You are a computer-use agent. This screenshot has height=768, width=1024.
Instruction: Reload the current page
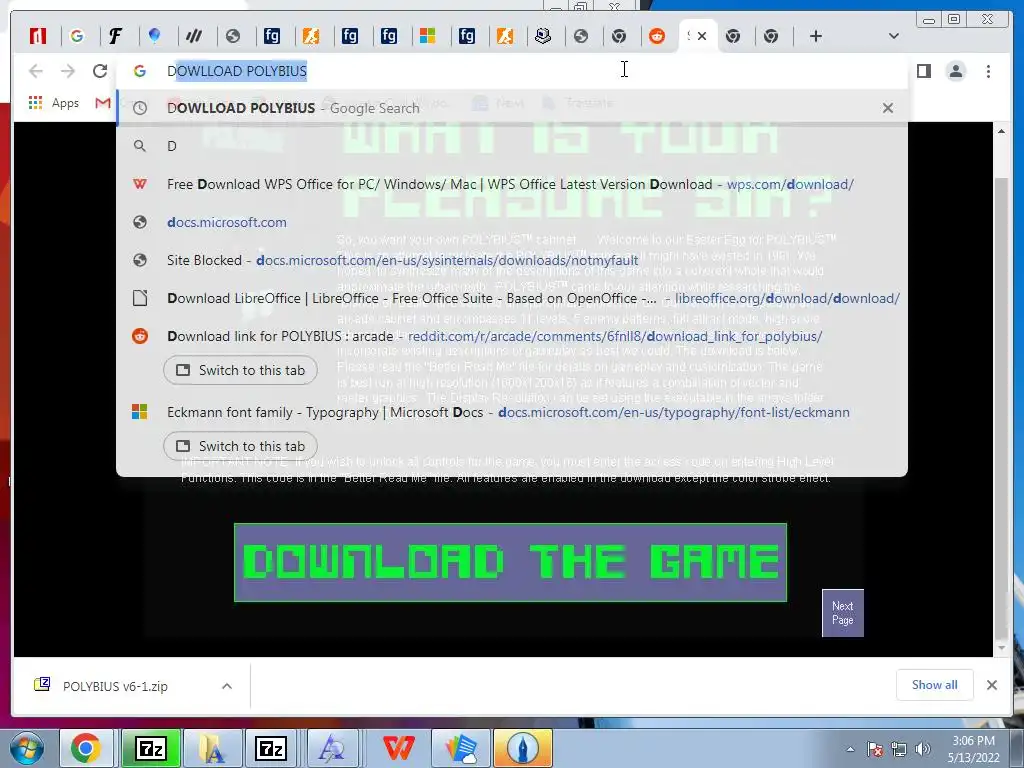(x=100, y=71)
